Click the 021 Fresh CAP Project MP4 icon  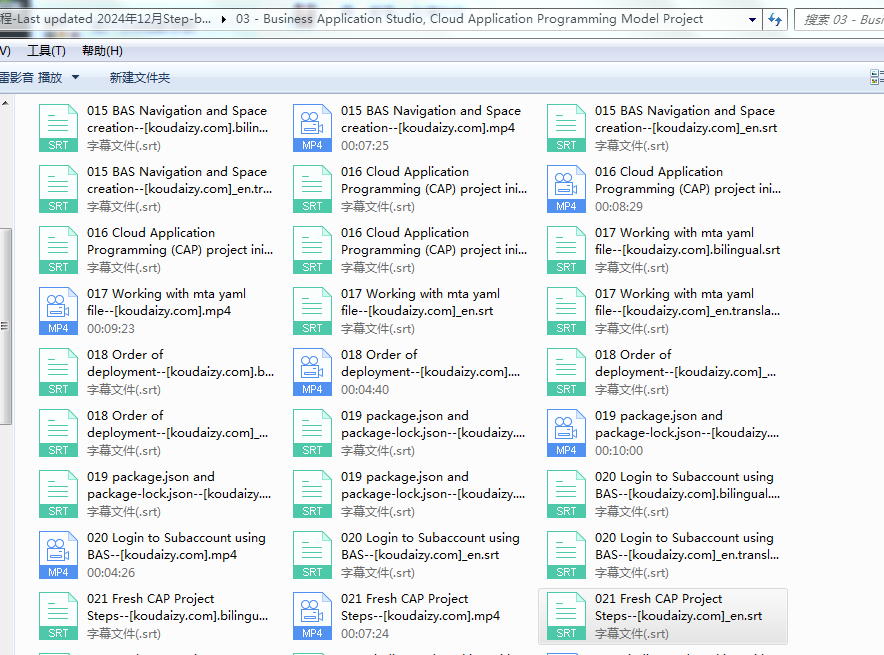(312, 616)
